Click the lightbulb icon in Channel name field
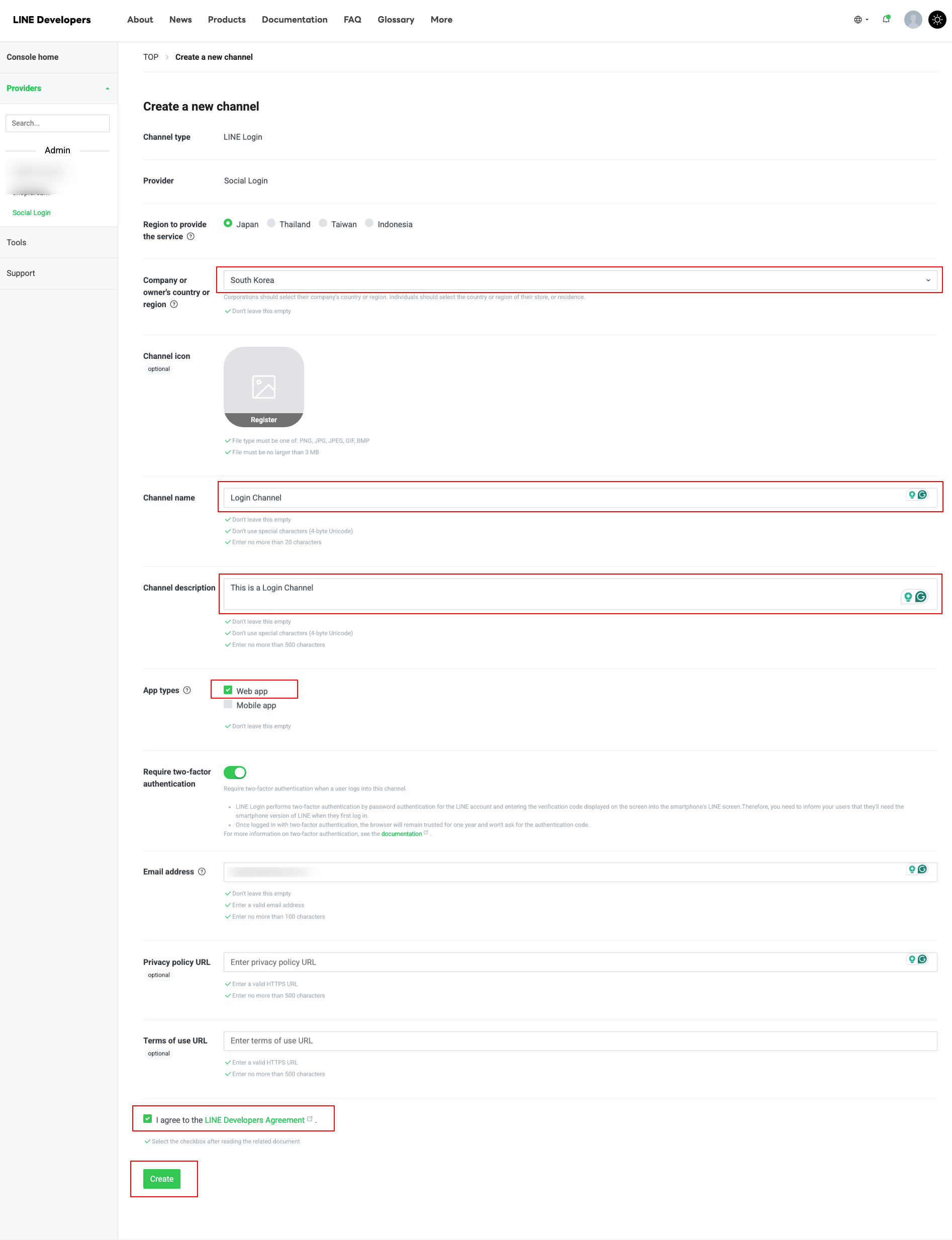Screen dimensions: 952x1240 click(x=912, y=495)
